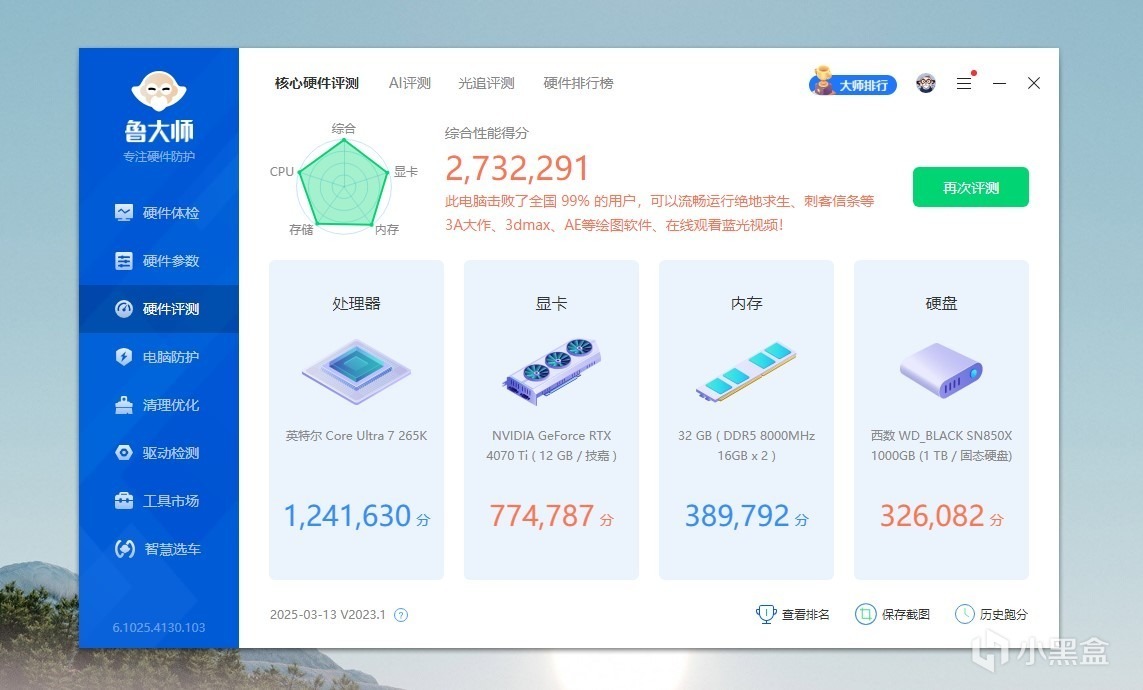Viewport: 1143px width, 690px height.
Task: Switch to the 光追评测 tab
Action: point(486,83)
